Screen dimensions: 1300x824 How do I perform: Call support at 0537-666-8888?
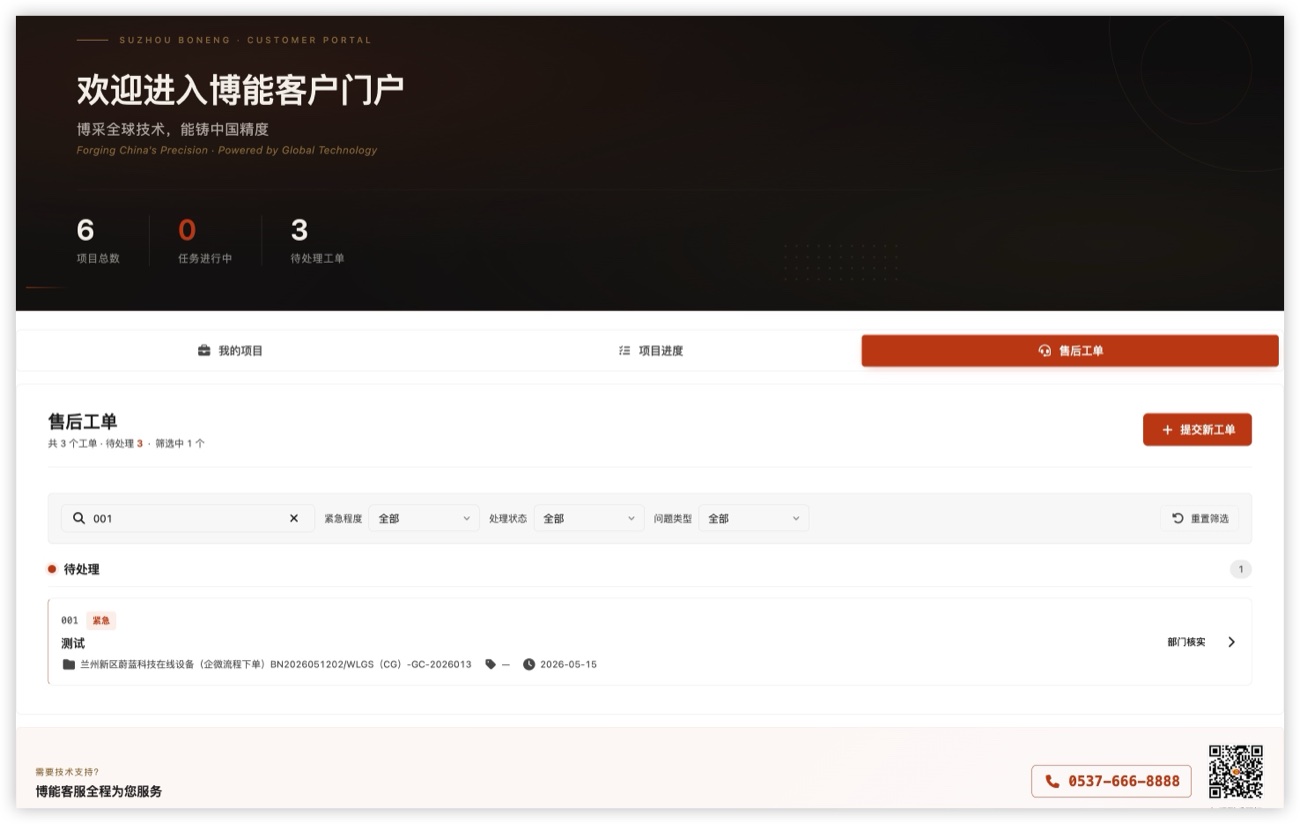tap(1111, 781)
